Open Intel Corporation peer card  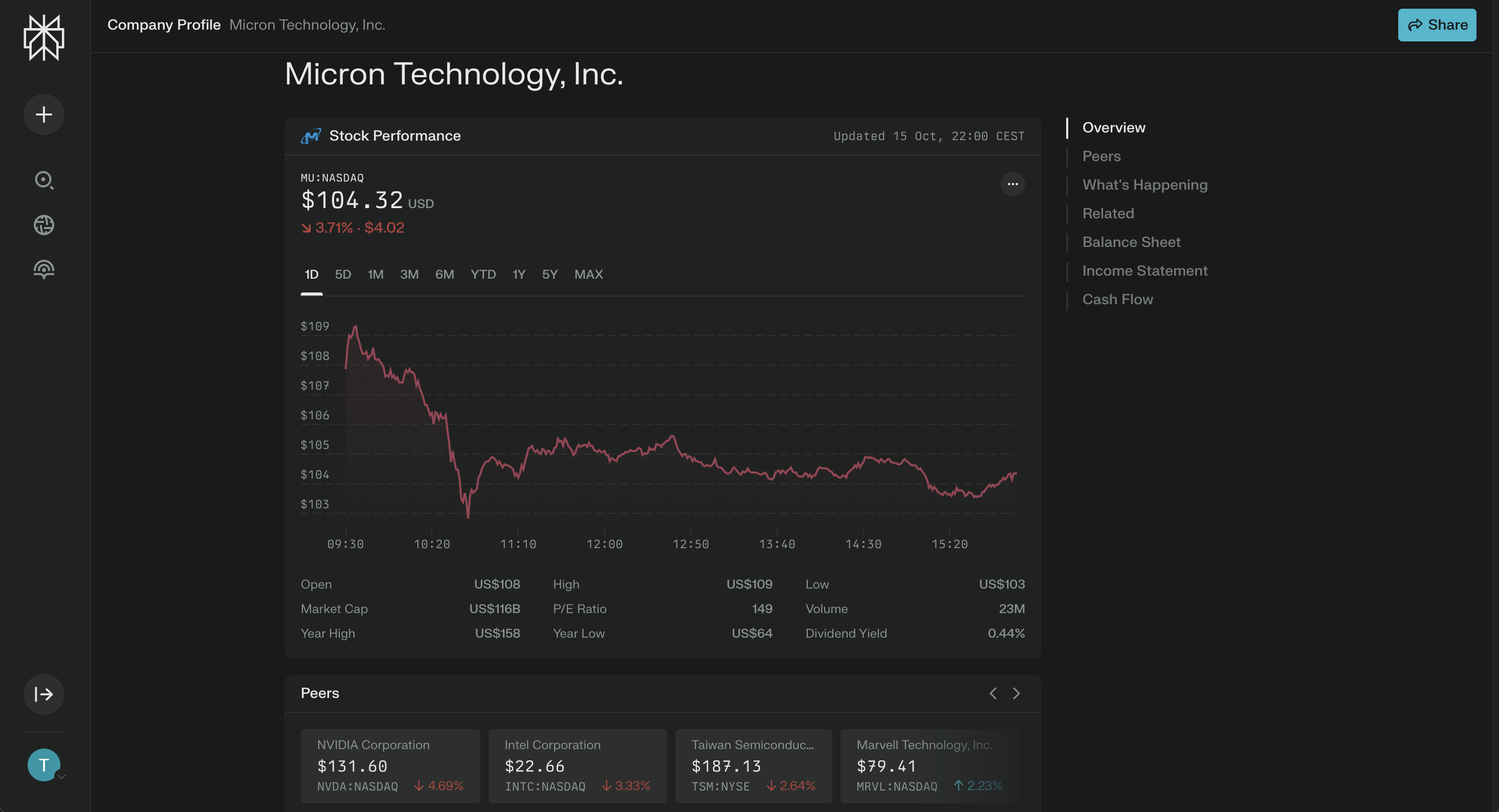tap(577, 765)
